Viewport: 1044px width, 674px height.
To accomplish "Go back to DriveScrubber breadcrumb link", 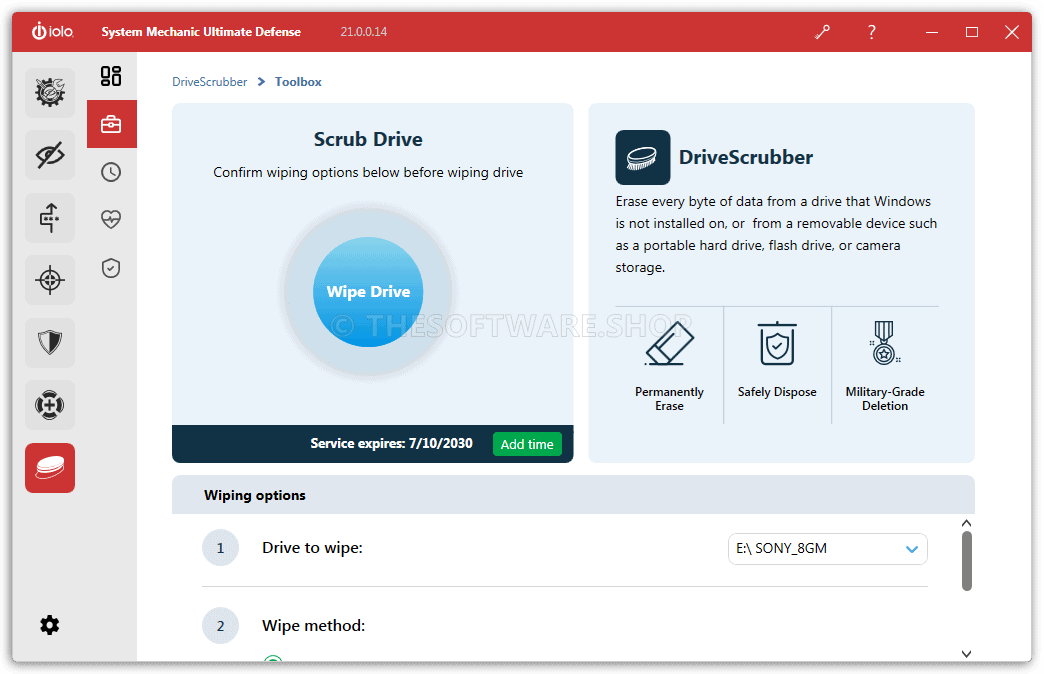I will (210, 82).
